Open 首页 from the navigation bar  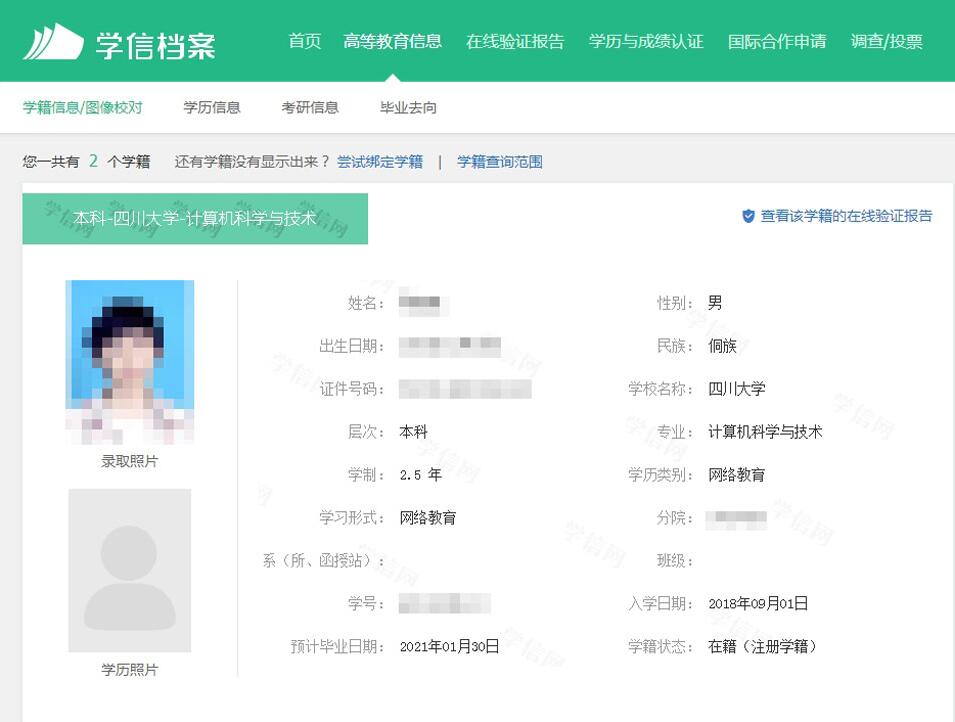pyautogui.click(x=305, y=41)
